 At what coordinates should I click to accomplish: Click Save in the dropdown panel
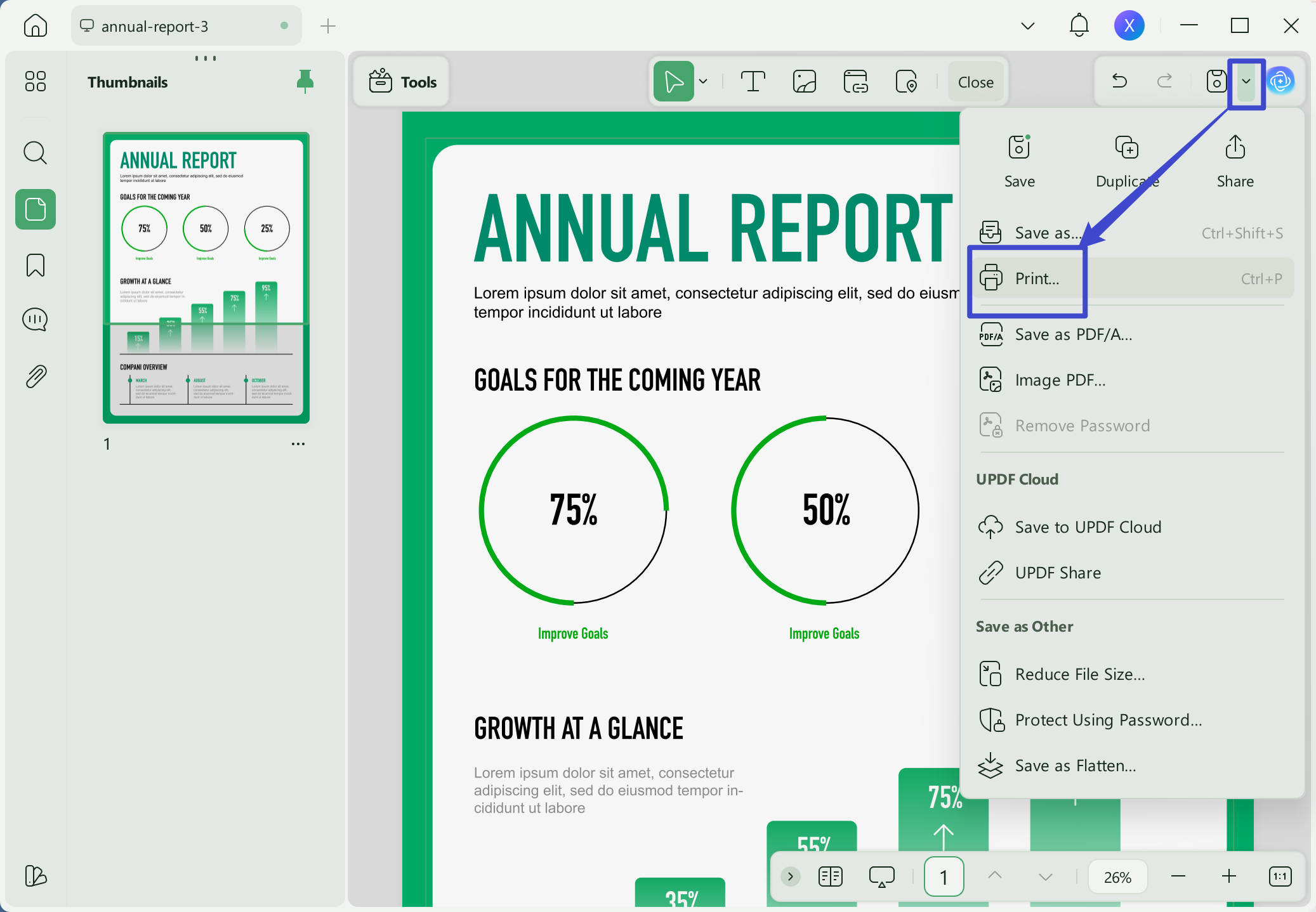[x=1020, y=161]
